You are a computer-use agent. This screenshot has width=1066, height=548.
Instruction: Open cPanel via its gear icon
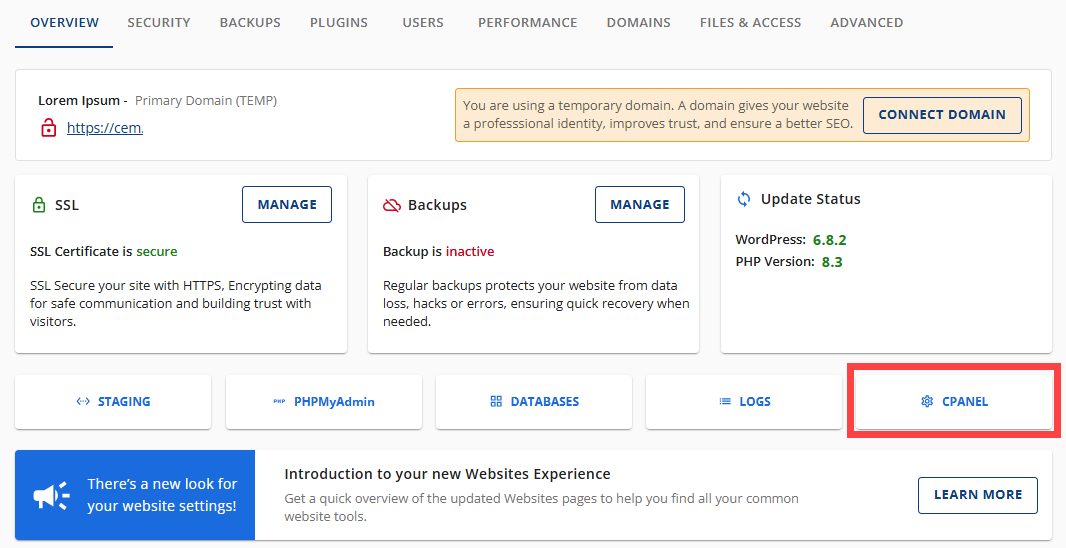point(927,402)
